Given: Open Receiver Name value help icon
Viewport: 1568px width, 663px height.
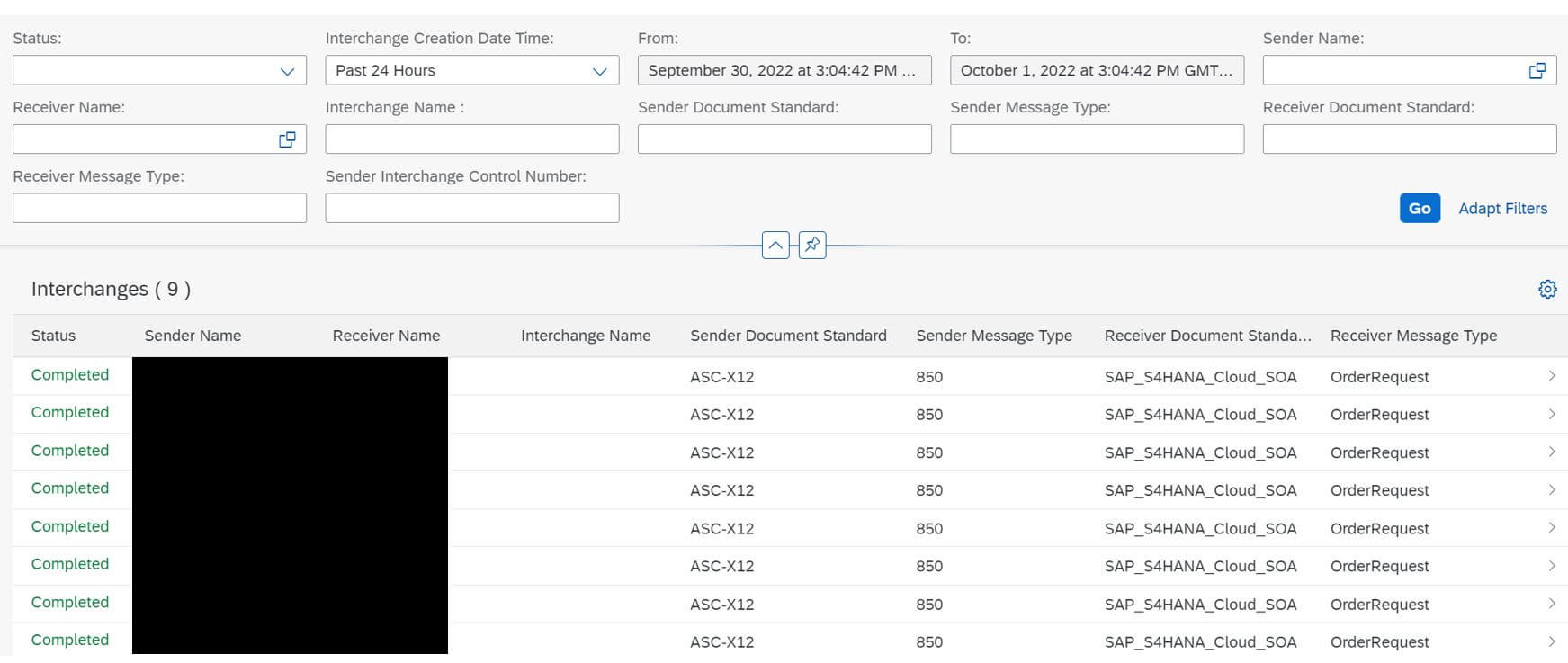Looking at the screenshot, I should [287, 139].
